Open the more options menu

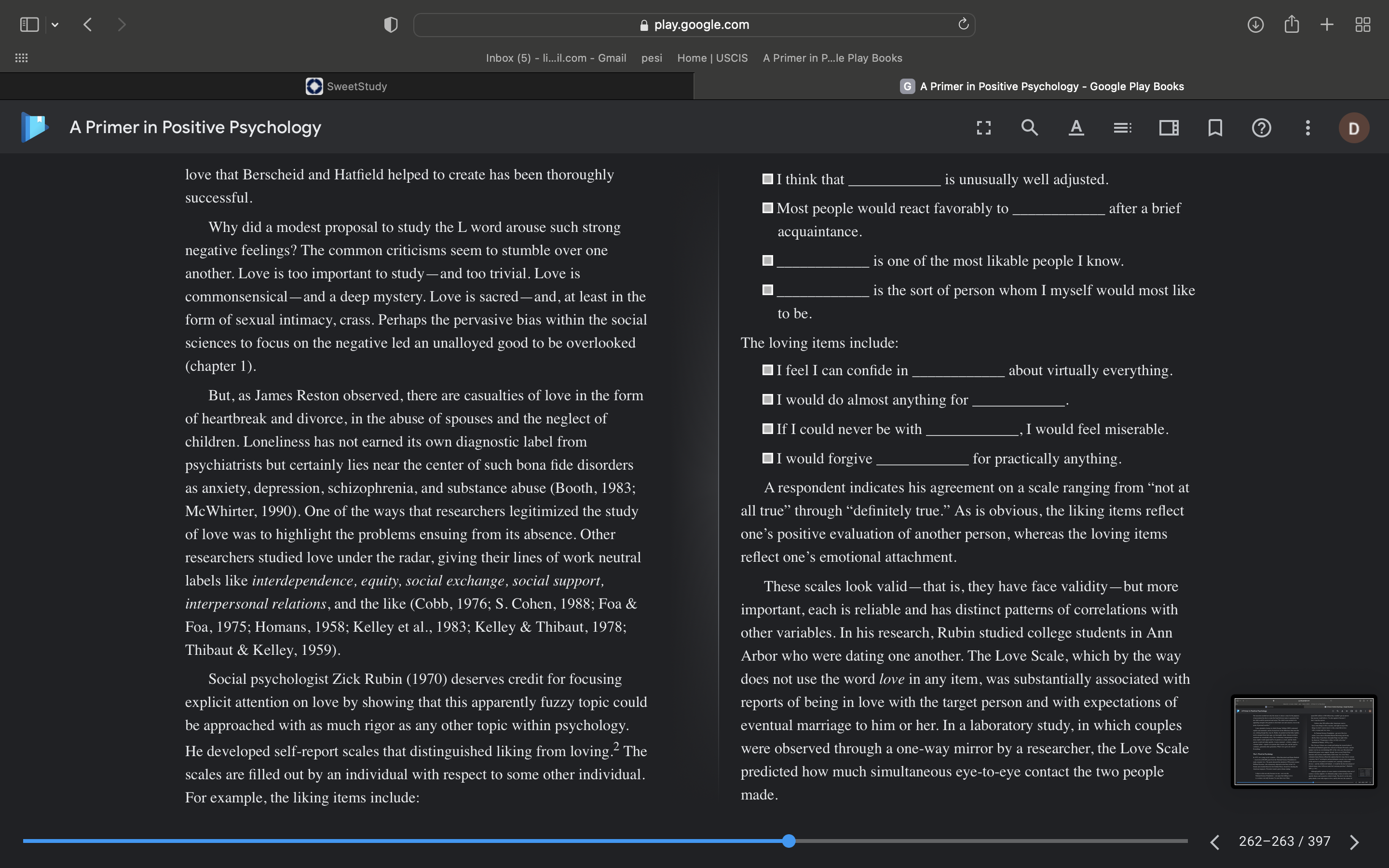[x=1307, y=127]
